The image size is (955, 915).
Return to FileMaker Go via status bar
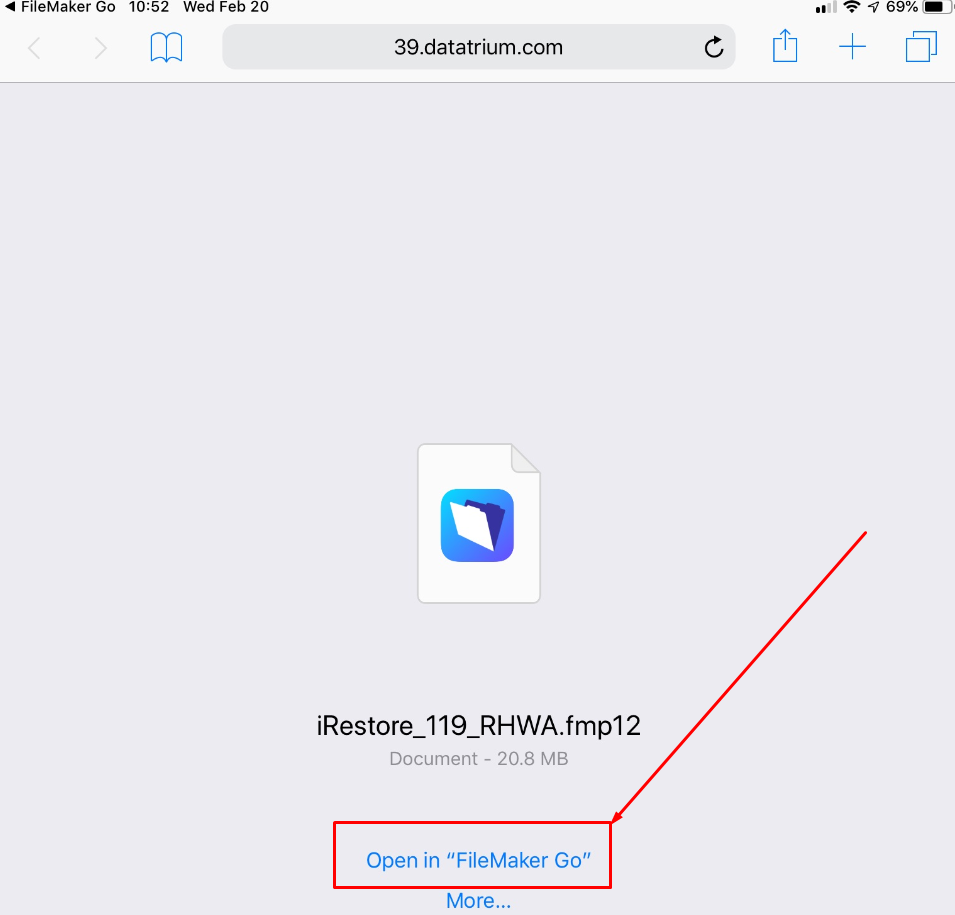(60, 7)
